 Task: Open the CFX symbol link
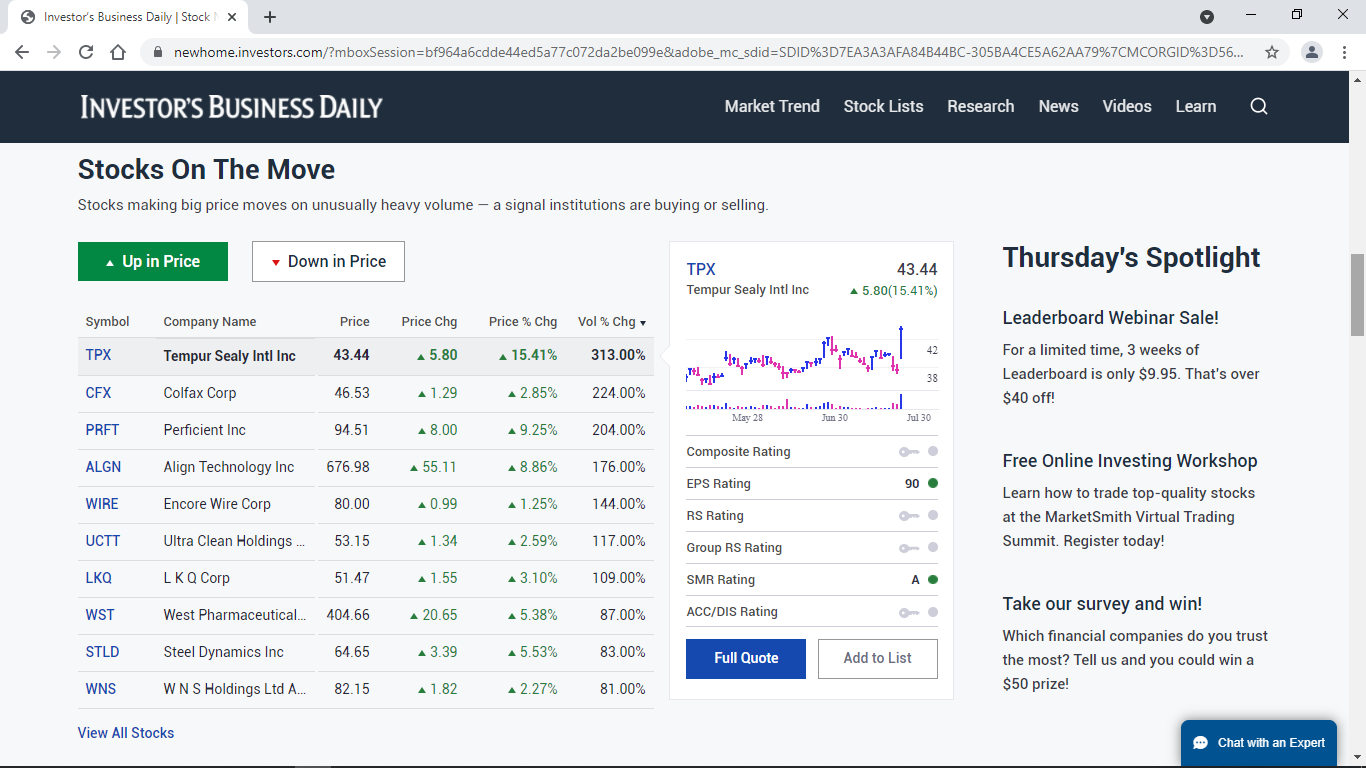point(99,393)
